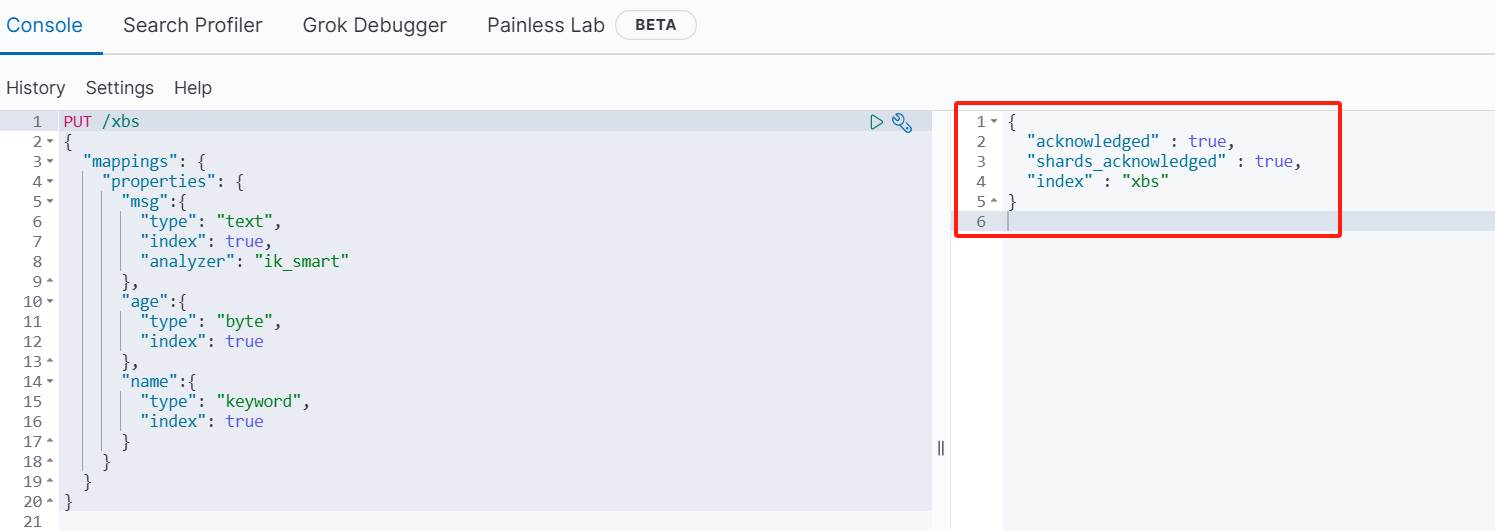Screen dimensions: 1495x531
Task: Collapse the "name" object at line 14
Action: pyautogui.click(x=50, y=382)
